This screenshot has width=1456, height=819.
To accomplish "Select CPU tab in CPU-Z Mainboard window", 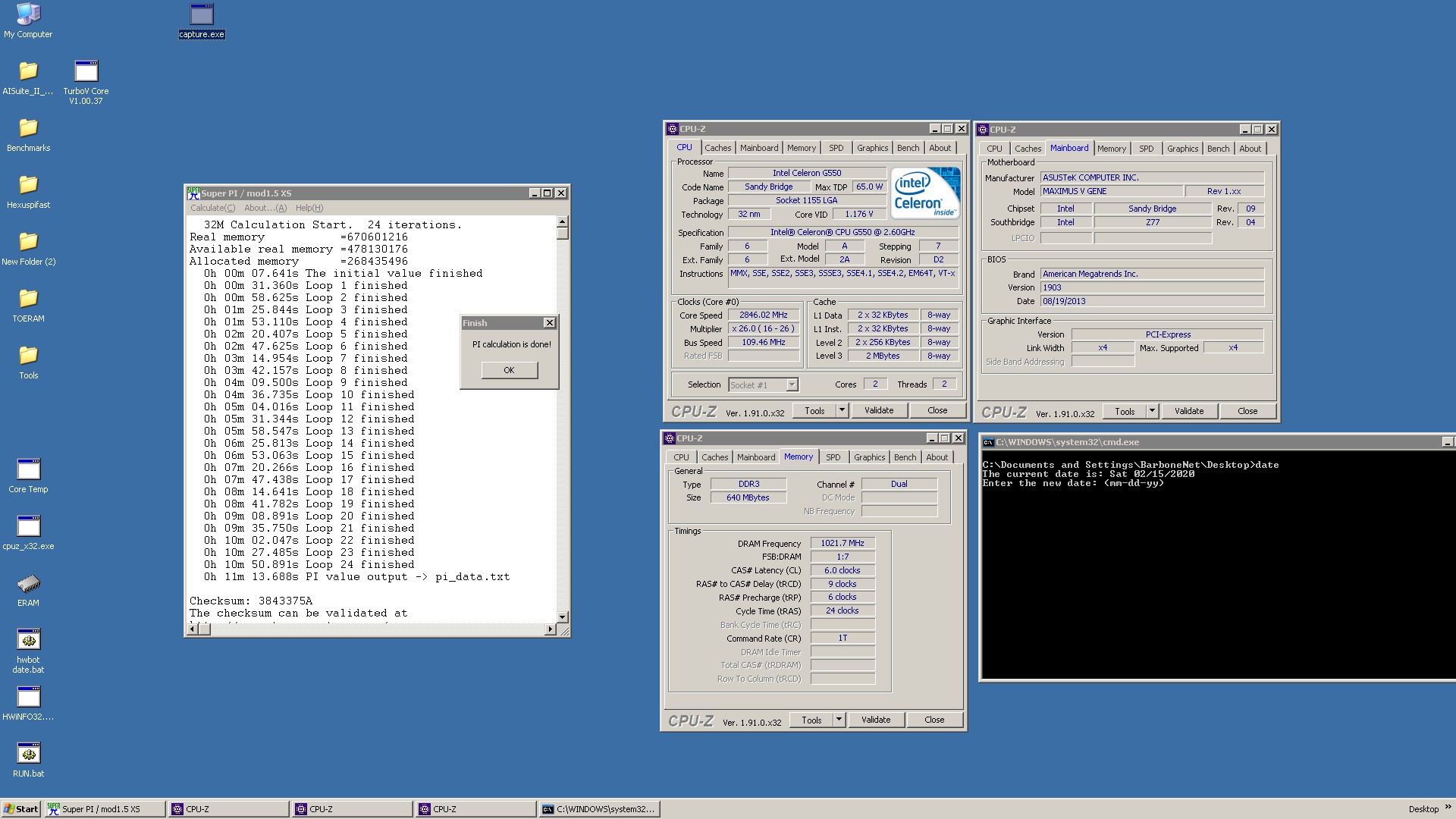I will (994, 149).
